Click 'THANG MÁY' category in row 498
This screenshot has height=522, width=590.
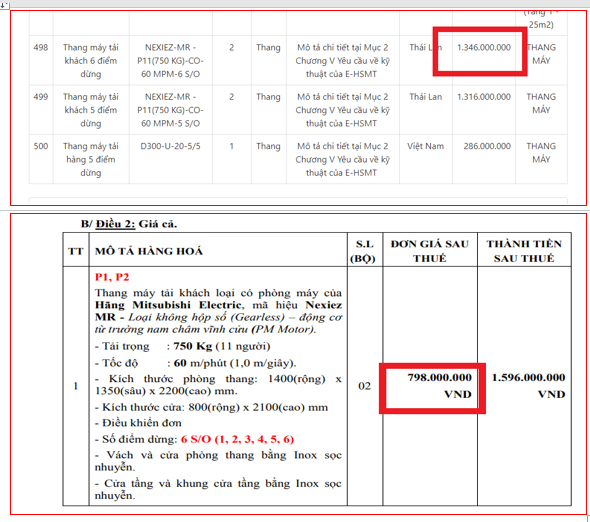click(x=541, y=54)
